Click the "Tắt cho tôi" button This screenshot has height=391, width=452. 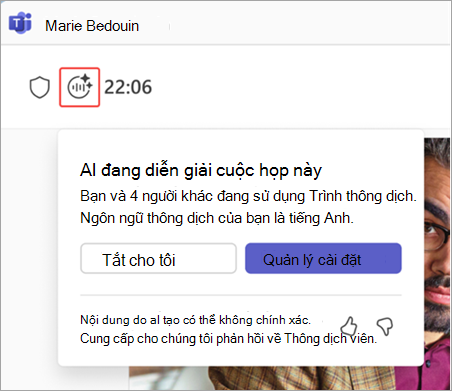(x=158, y=258)
